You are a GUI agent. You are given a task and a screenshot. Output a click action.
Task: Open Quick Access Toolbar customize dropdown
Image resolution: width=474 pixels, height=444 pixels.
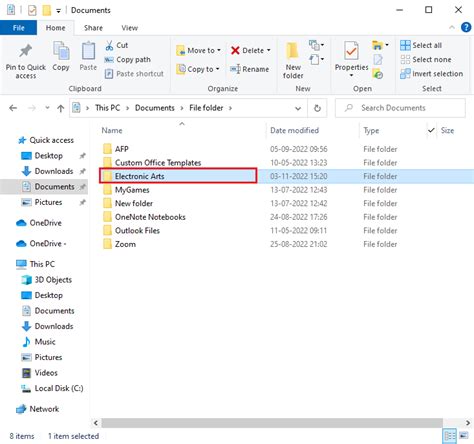point(58,11)
